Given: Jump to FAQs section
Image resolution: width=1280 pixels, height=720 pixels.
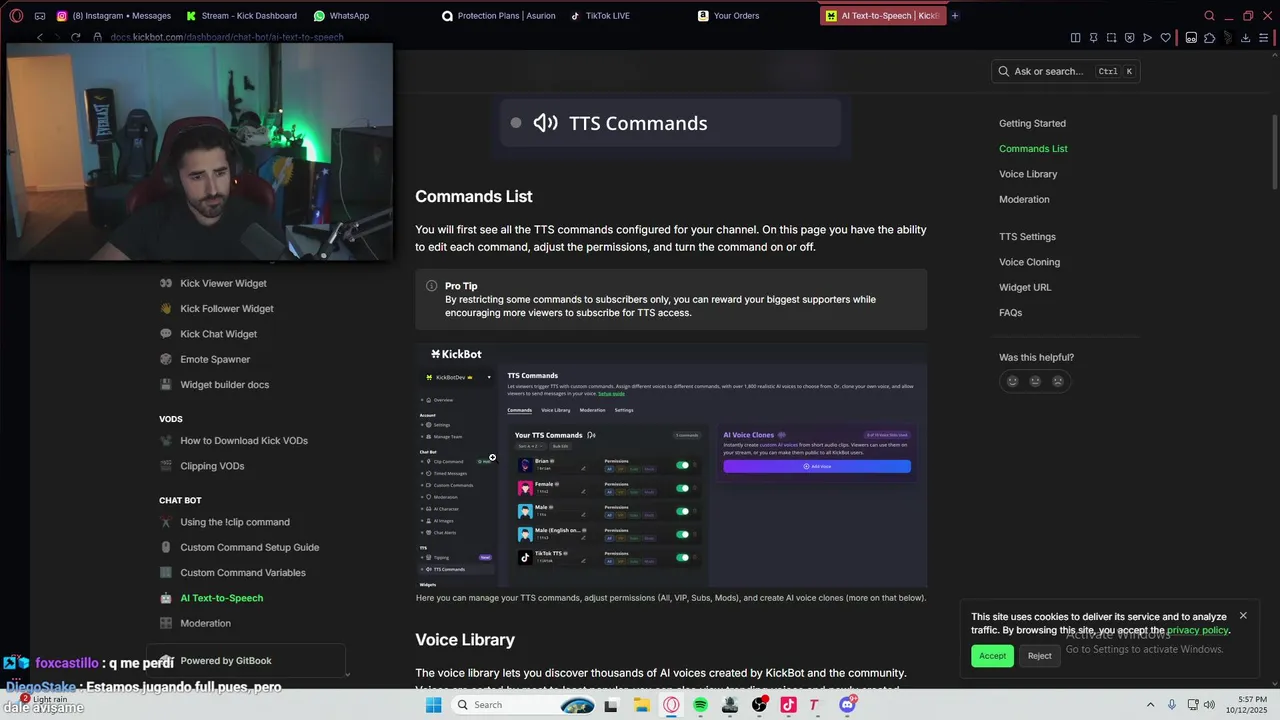Looking at the screenshot, I should [x=1010, y=313].
